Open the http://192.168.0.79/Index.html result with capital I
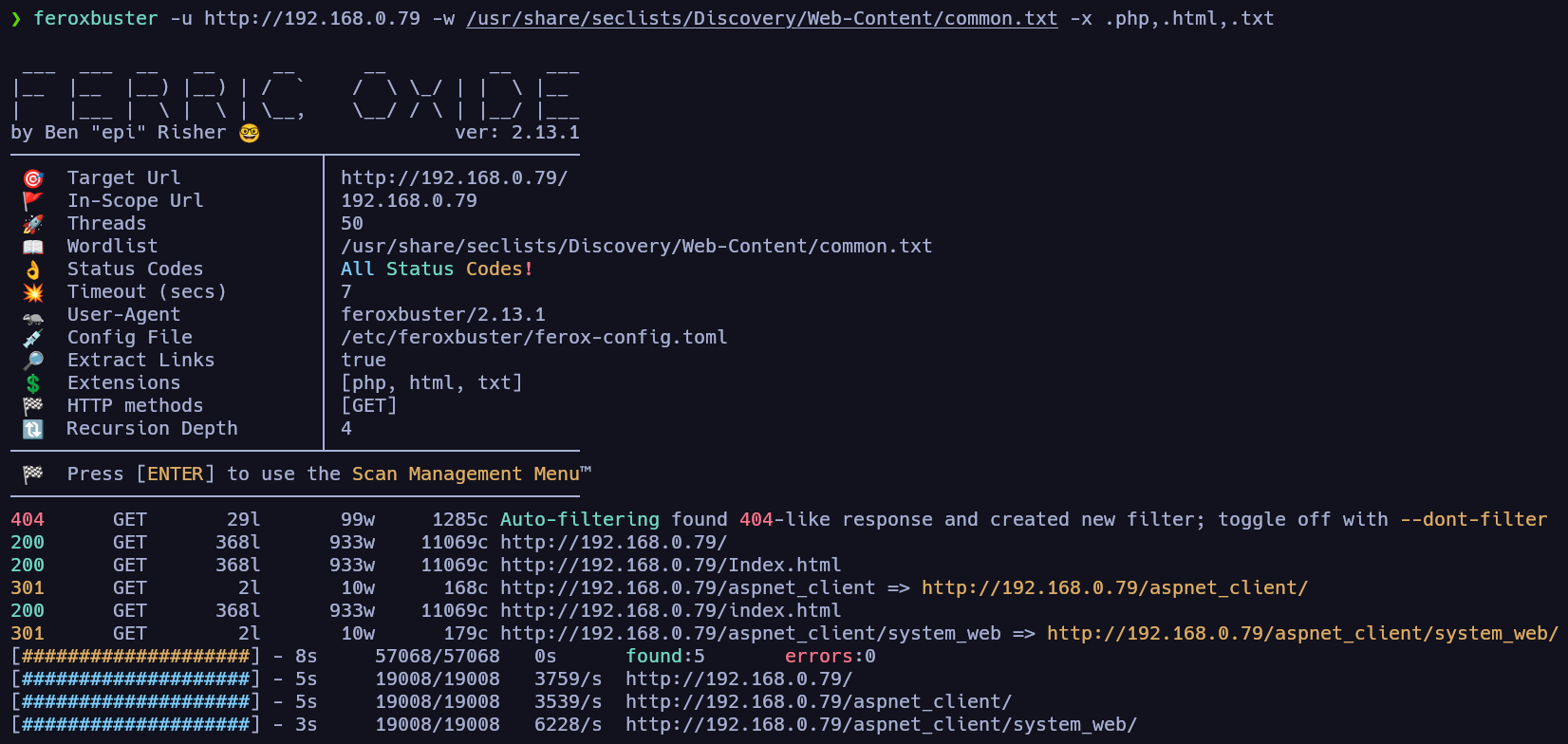The image size is (1568, 744). [x=671, y=566]
